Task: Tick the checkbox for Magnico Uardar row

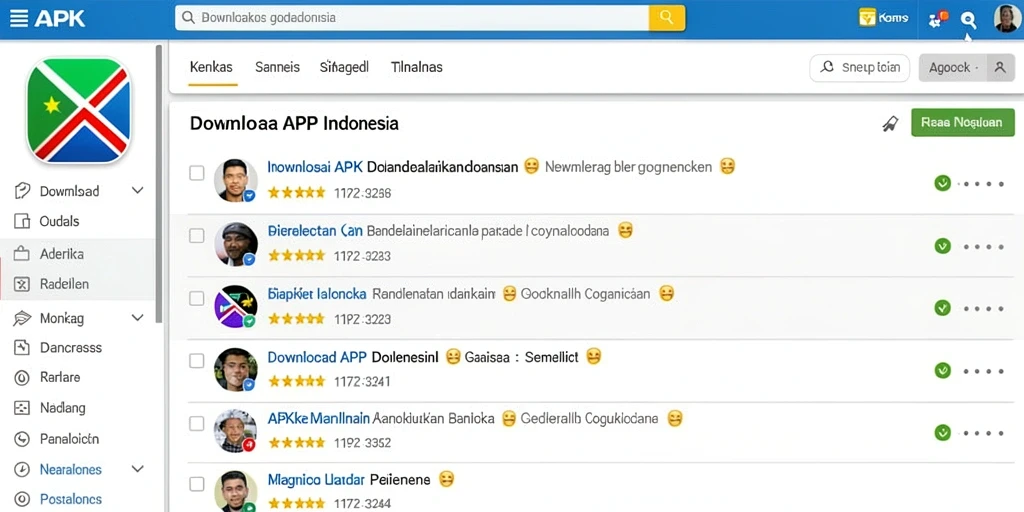Action: tap(197, 484)
